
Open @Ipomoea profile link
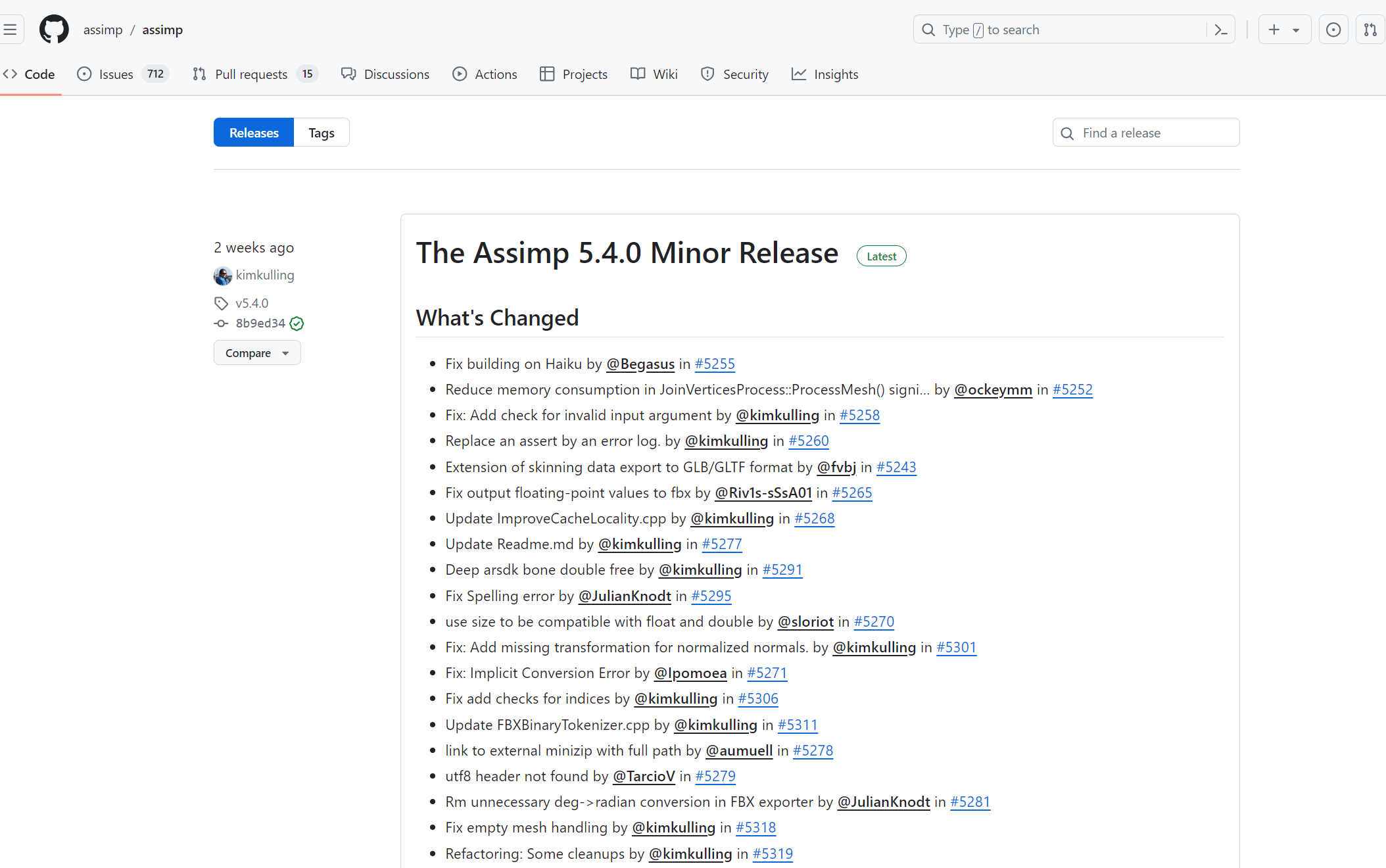[690, 673]
